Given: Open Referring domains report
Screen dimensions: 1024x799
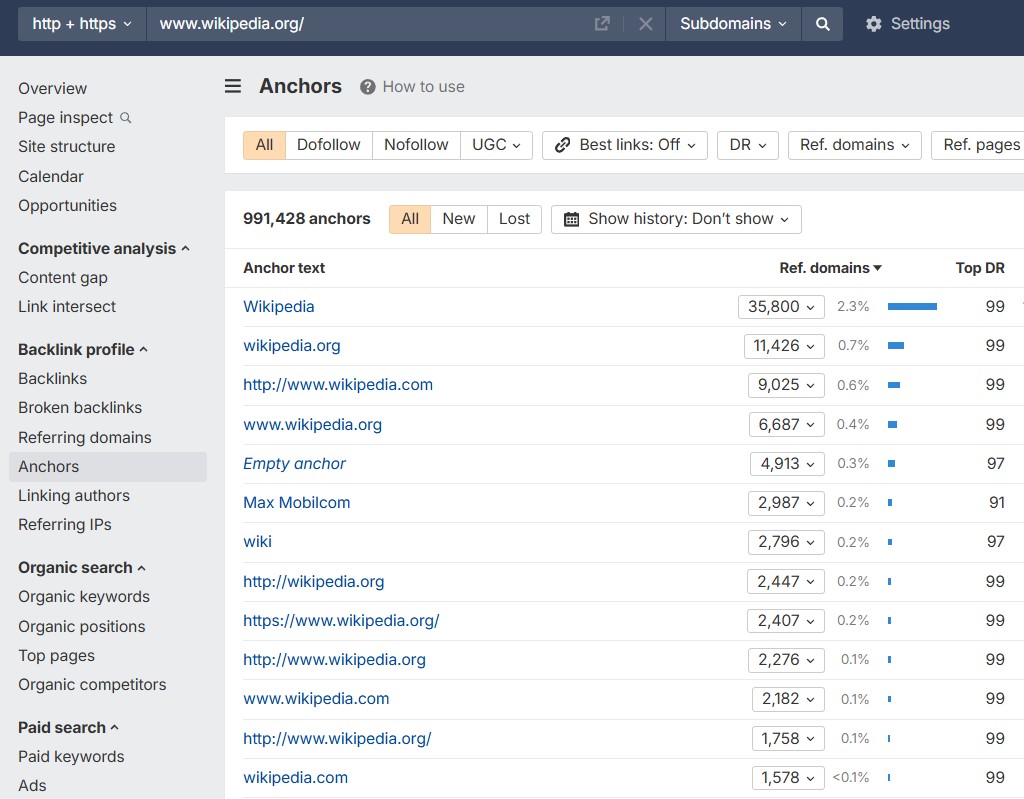Looking at the screenshot, I should [x=85, y=438].
